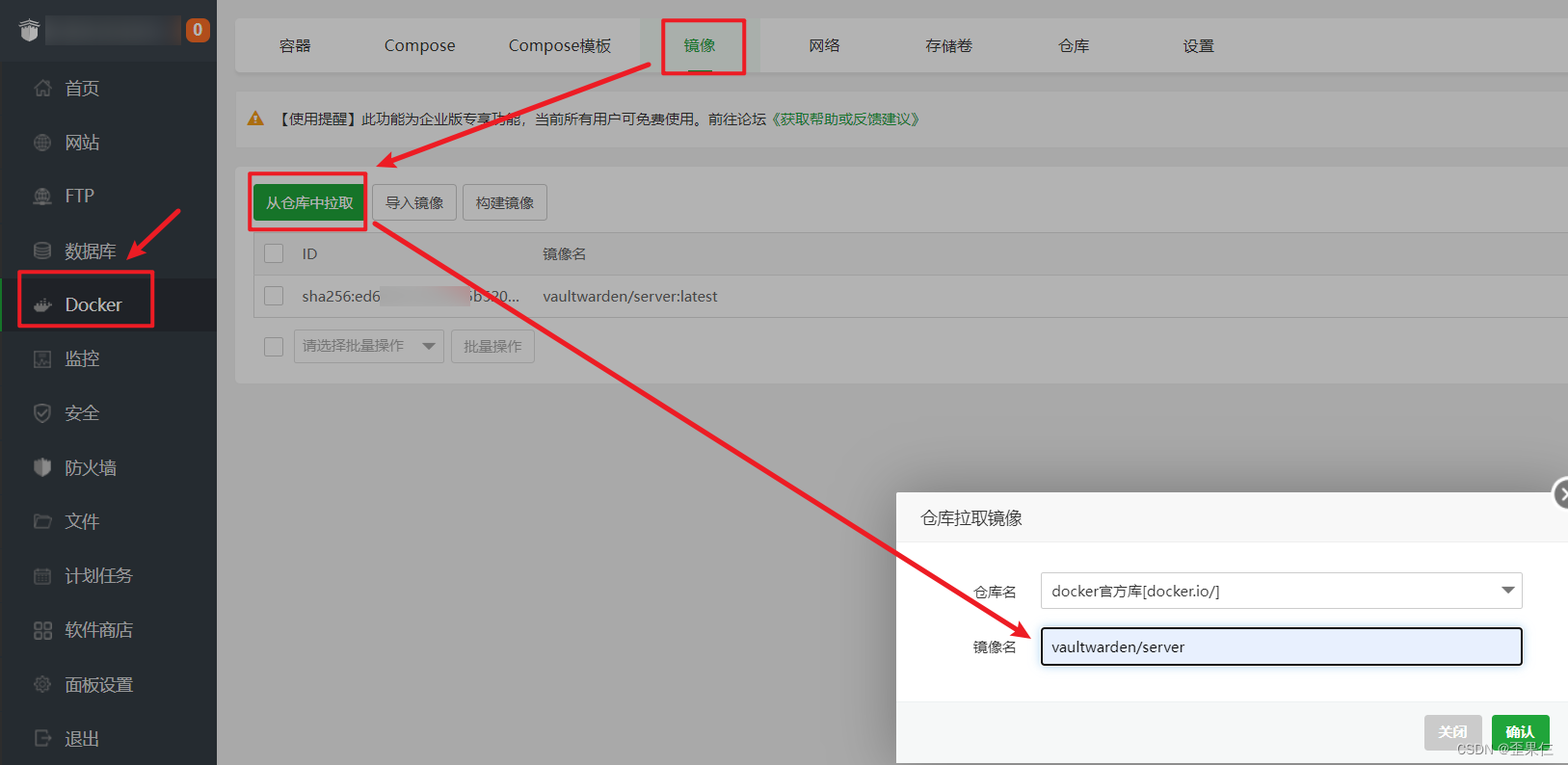Close the 仓库拉取镜像 dialog with X
The height and width of the screenshot is (765, 1568).
click(1561, 494)
